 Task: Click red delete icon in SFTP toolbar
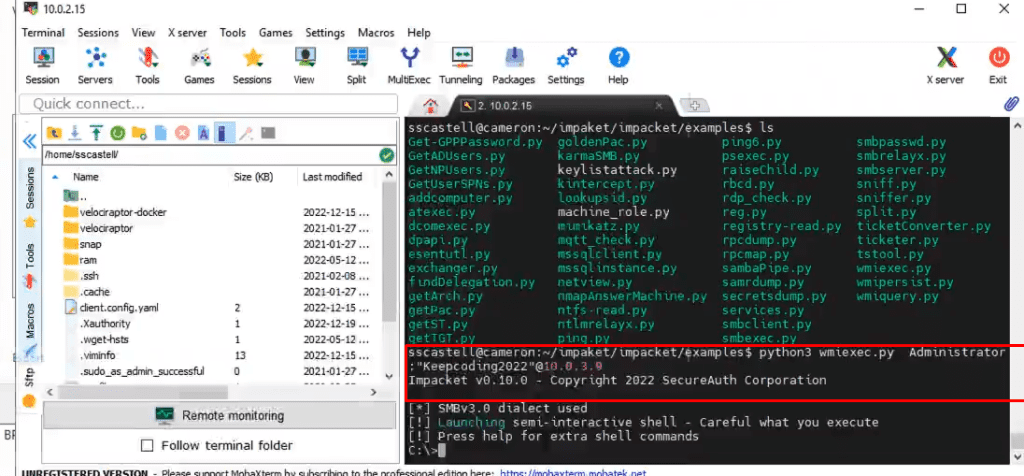[182, 133]
